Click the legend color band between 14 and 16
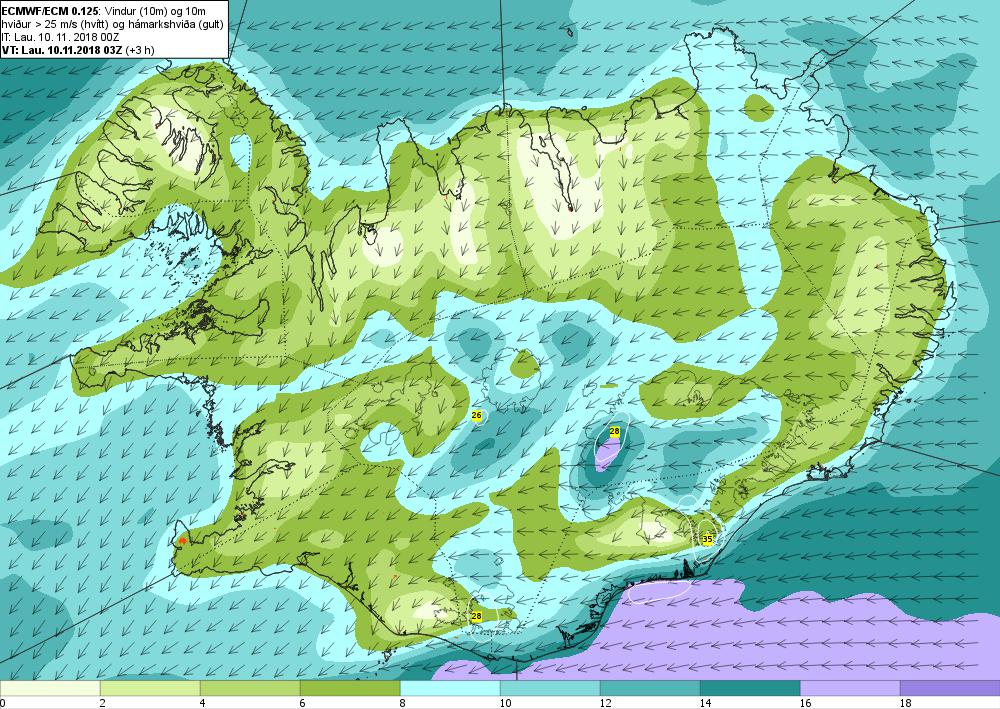1000x709 pixels. (750, 689)
